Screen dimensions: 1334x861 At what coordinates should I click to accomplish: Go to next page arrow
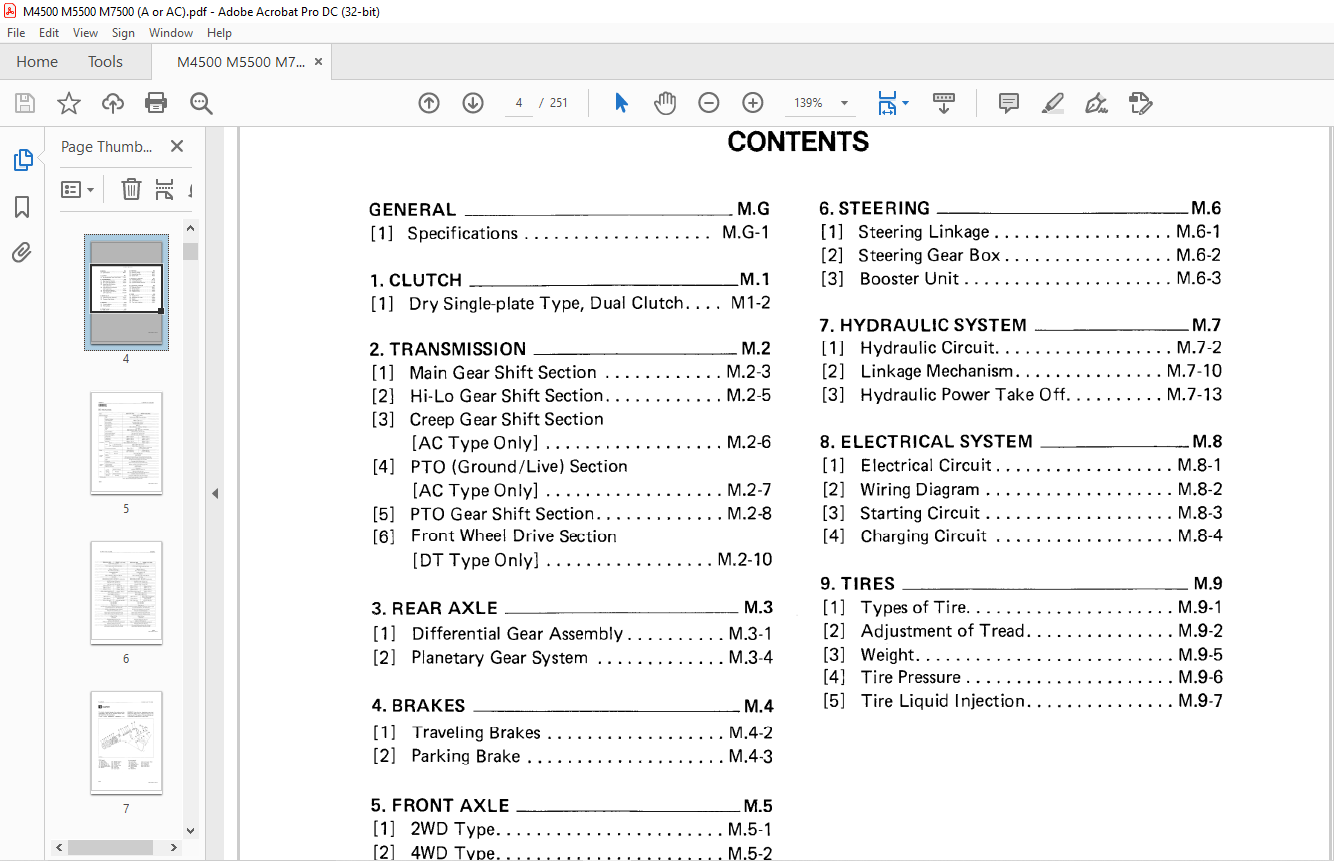click(x=473, y=103)
